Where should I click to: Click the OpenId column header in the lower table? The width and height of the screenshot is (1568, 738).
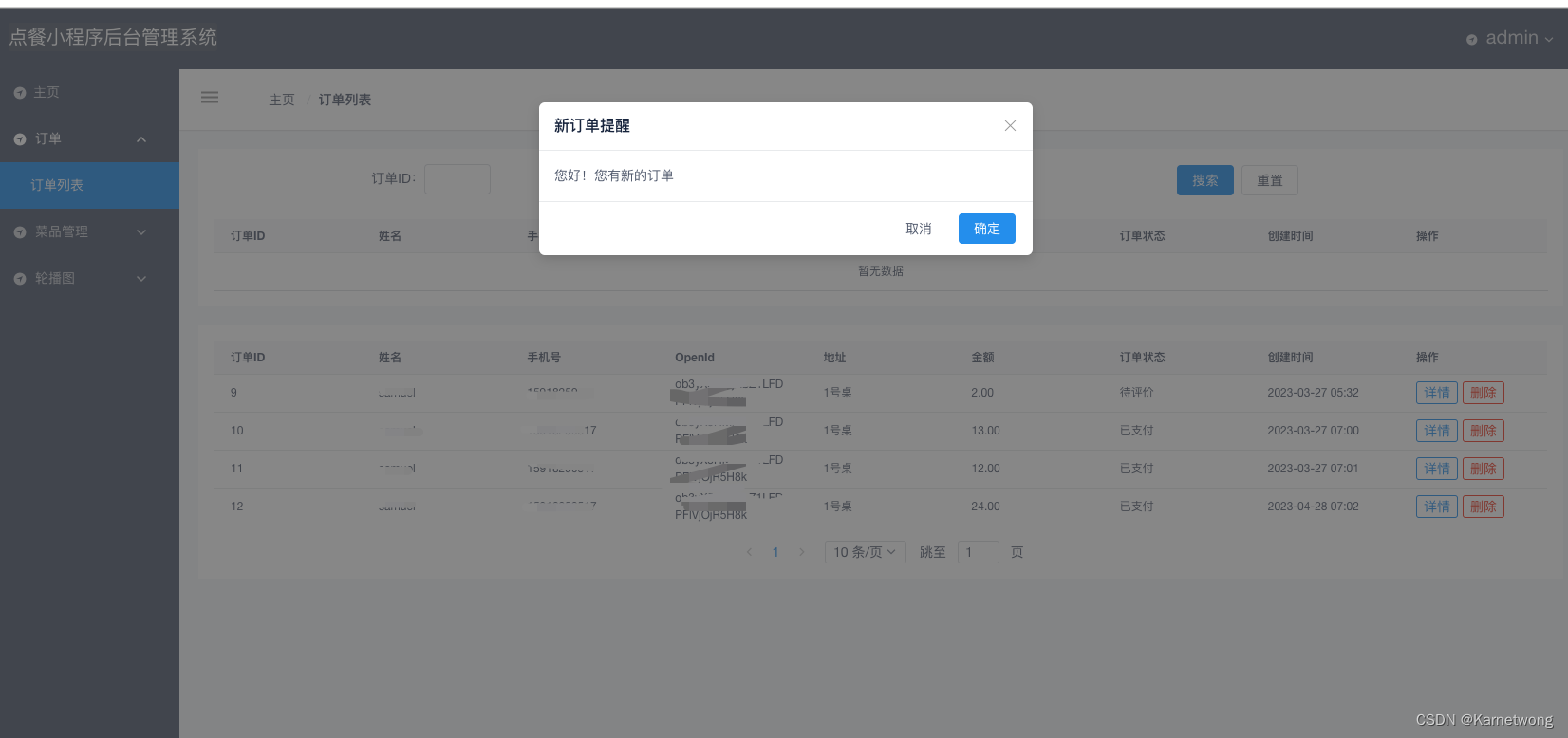[695, 358]
